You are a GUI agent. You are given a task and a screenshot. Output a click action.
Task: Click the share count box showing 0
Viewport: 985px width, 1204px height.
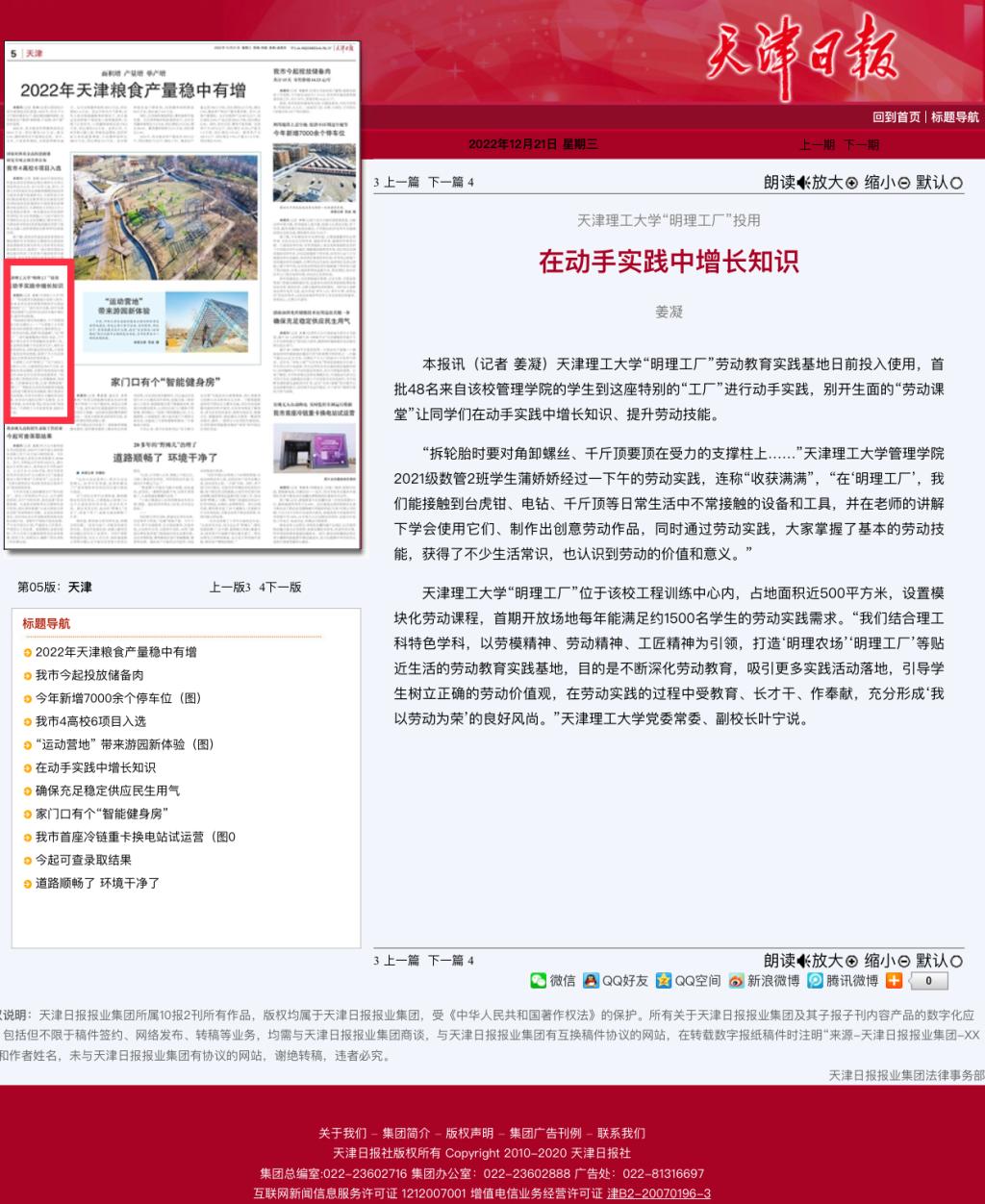(x=928, y=981)
